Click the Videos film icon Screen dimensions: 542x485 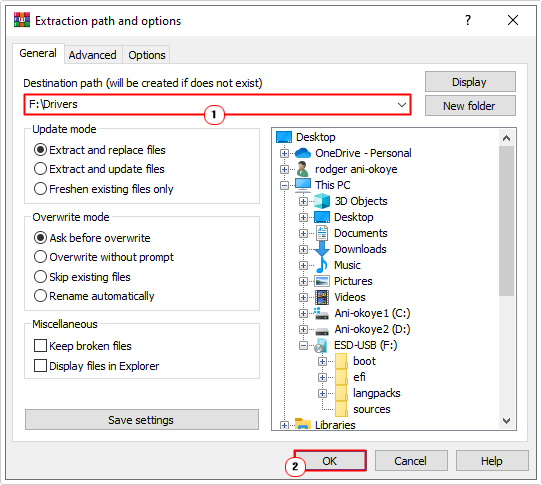click(x=322, y=297)
